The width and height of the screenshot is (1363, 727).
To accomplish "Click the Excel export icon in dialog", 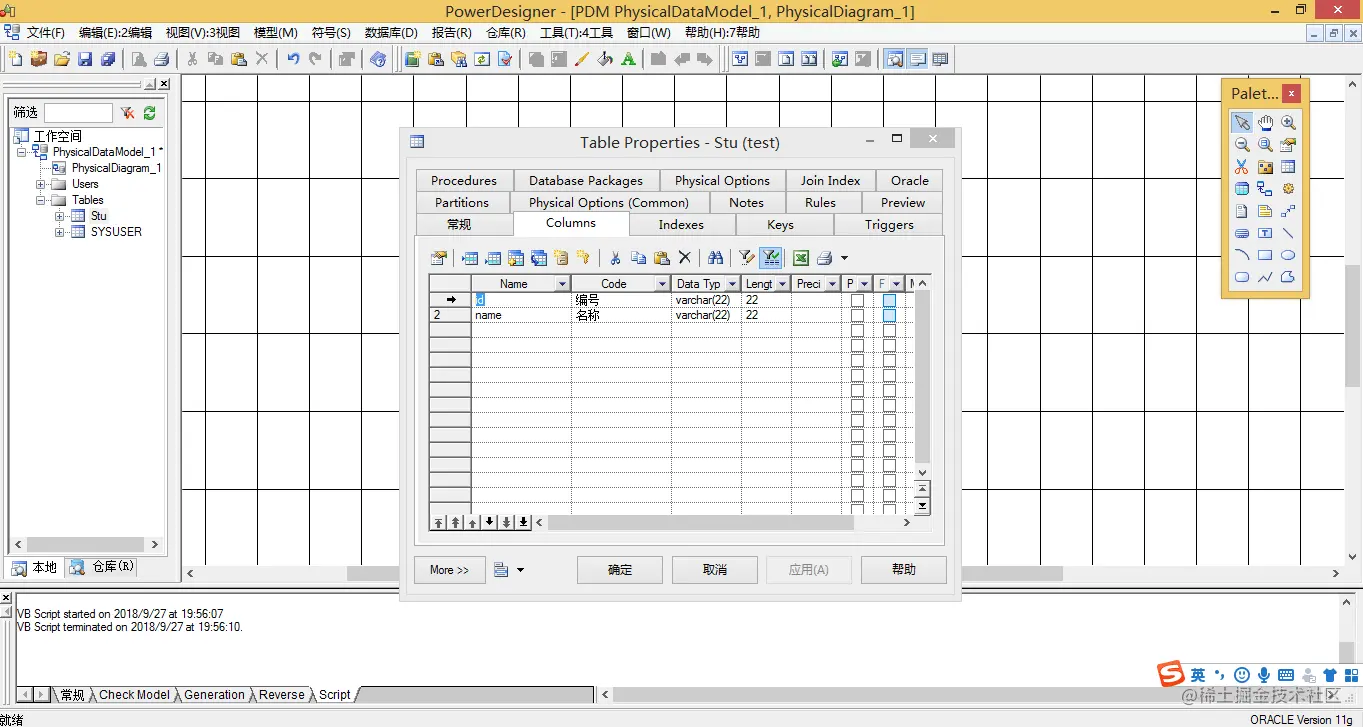I will (x=801, y=258).
